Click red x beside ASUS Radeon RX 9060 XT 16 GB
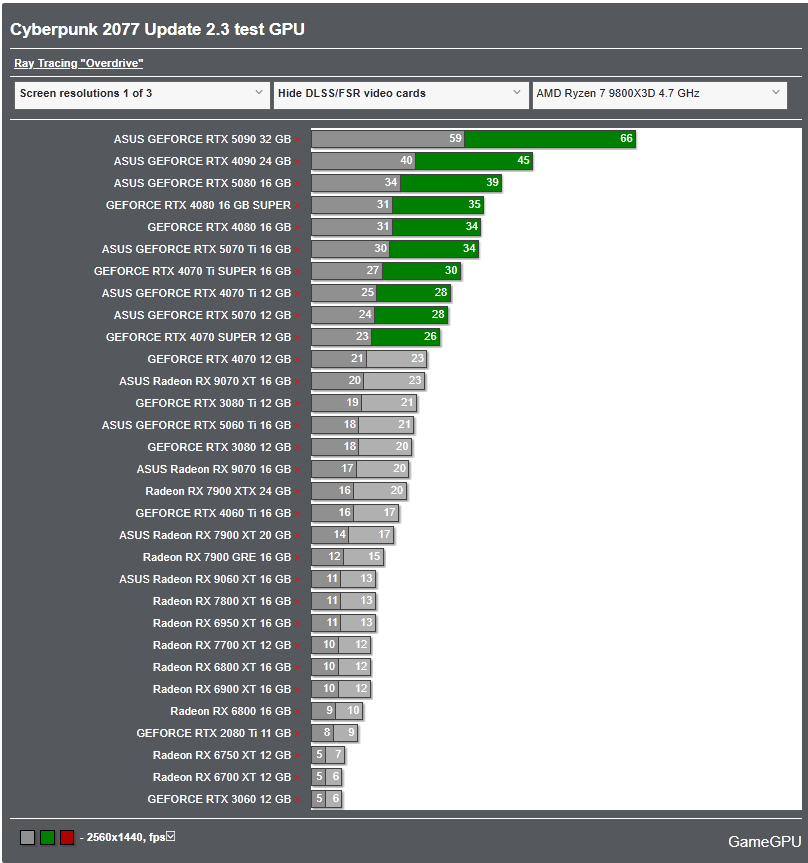 (x=298, y=580)
